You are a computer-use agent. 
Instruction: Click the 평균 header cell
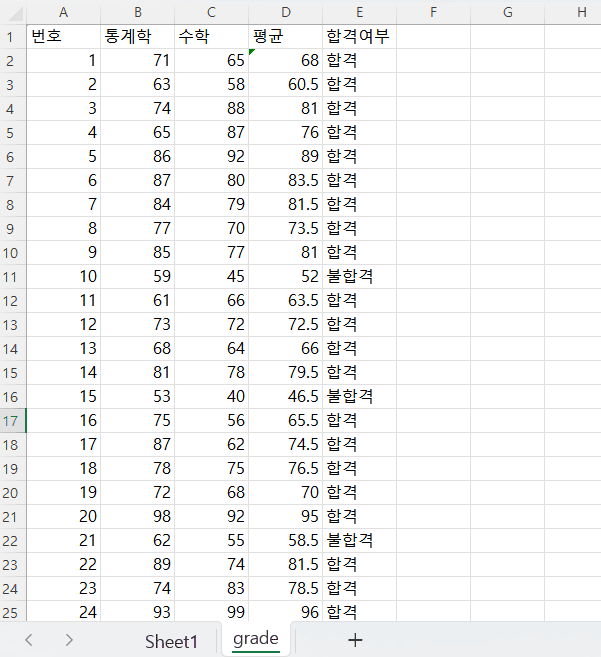coord(286,36)
